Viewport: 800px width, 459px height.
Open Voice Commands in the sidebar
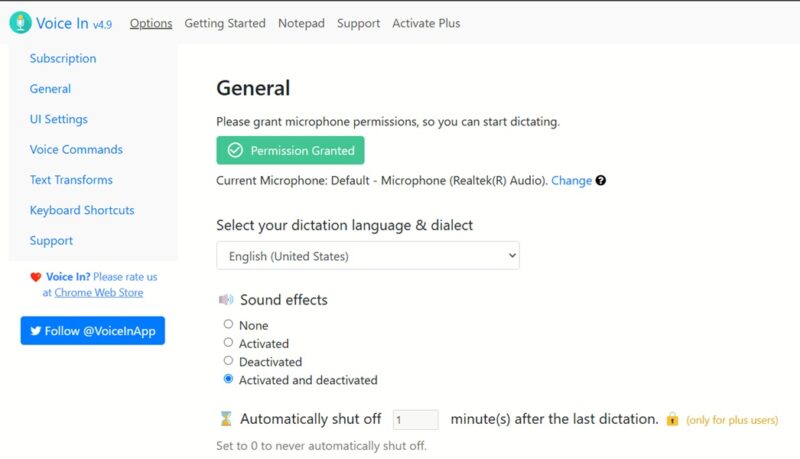point(76,149)
